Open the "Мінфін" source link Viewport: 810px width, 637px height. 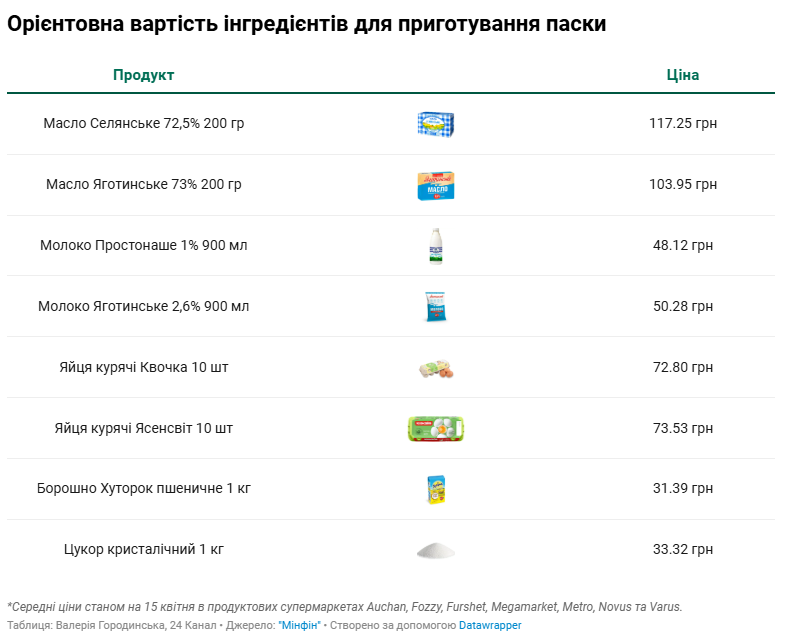pyautogui.click(x=299, y=625)
